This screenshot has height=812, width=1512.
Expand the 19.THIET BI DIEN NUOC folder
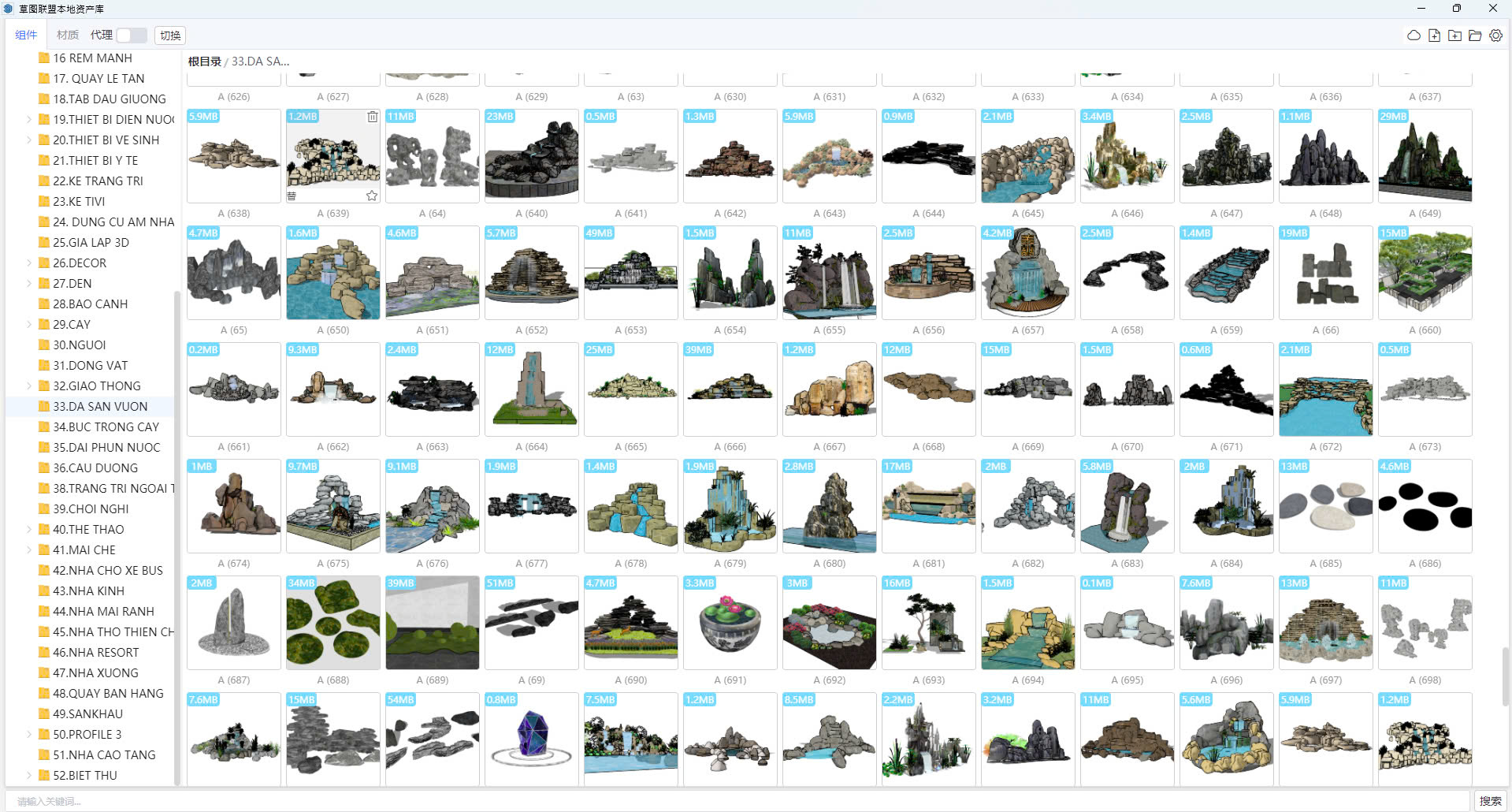click(29, 120)
